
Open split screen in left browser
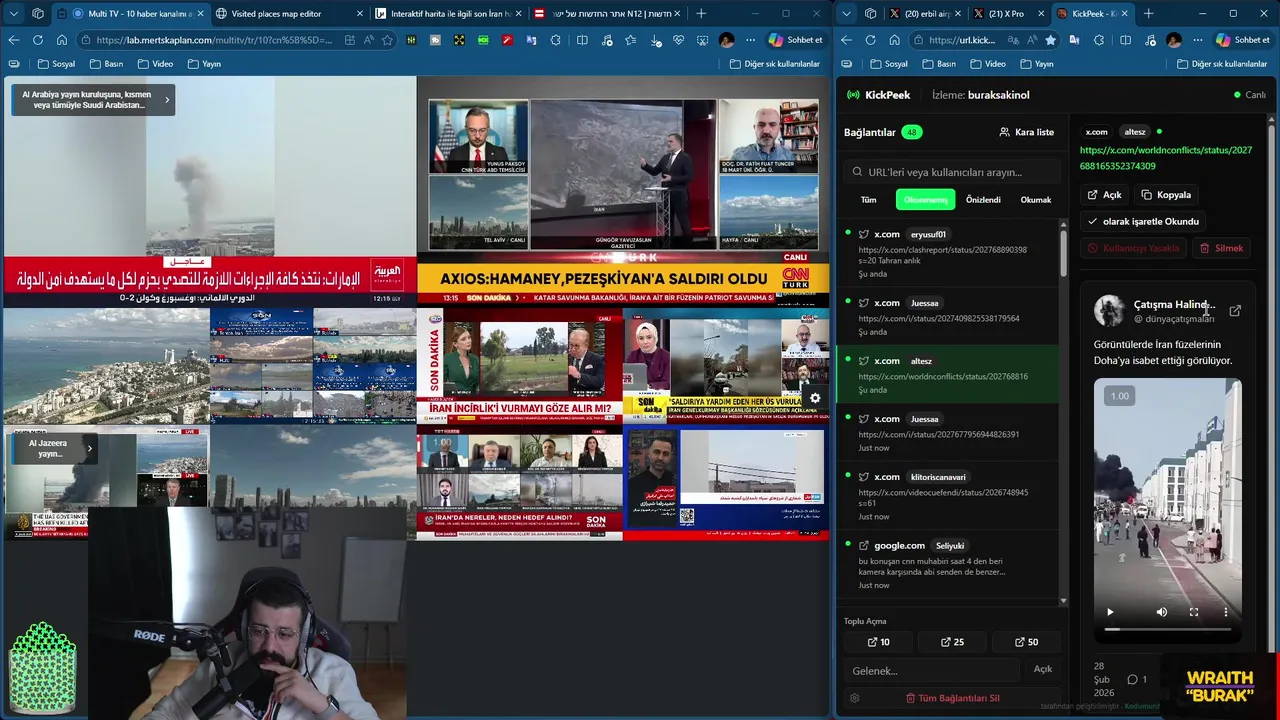coord(582,40)
